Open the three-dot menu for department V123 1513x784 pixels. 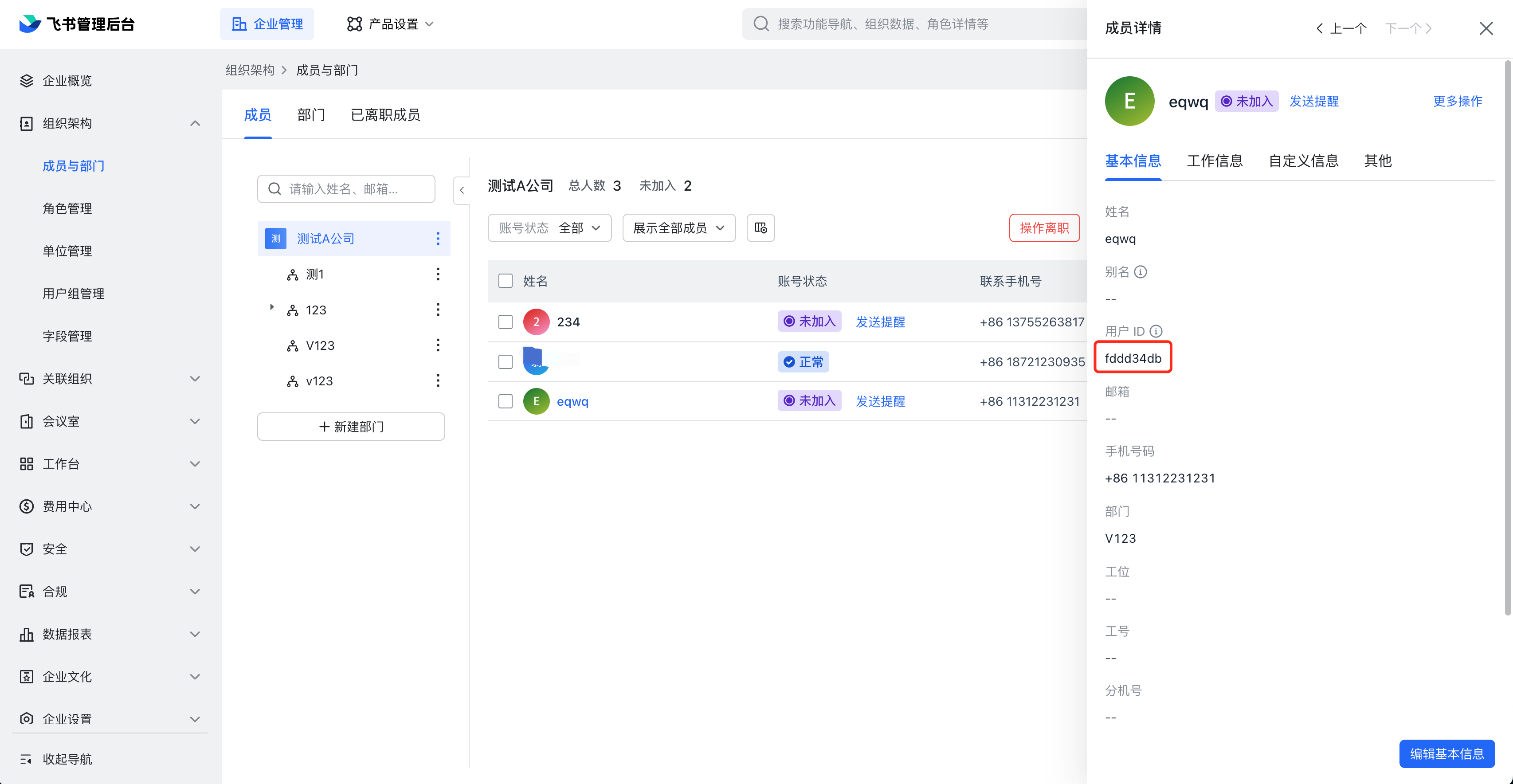[x=438, y=345]
